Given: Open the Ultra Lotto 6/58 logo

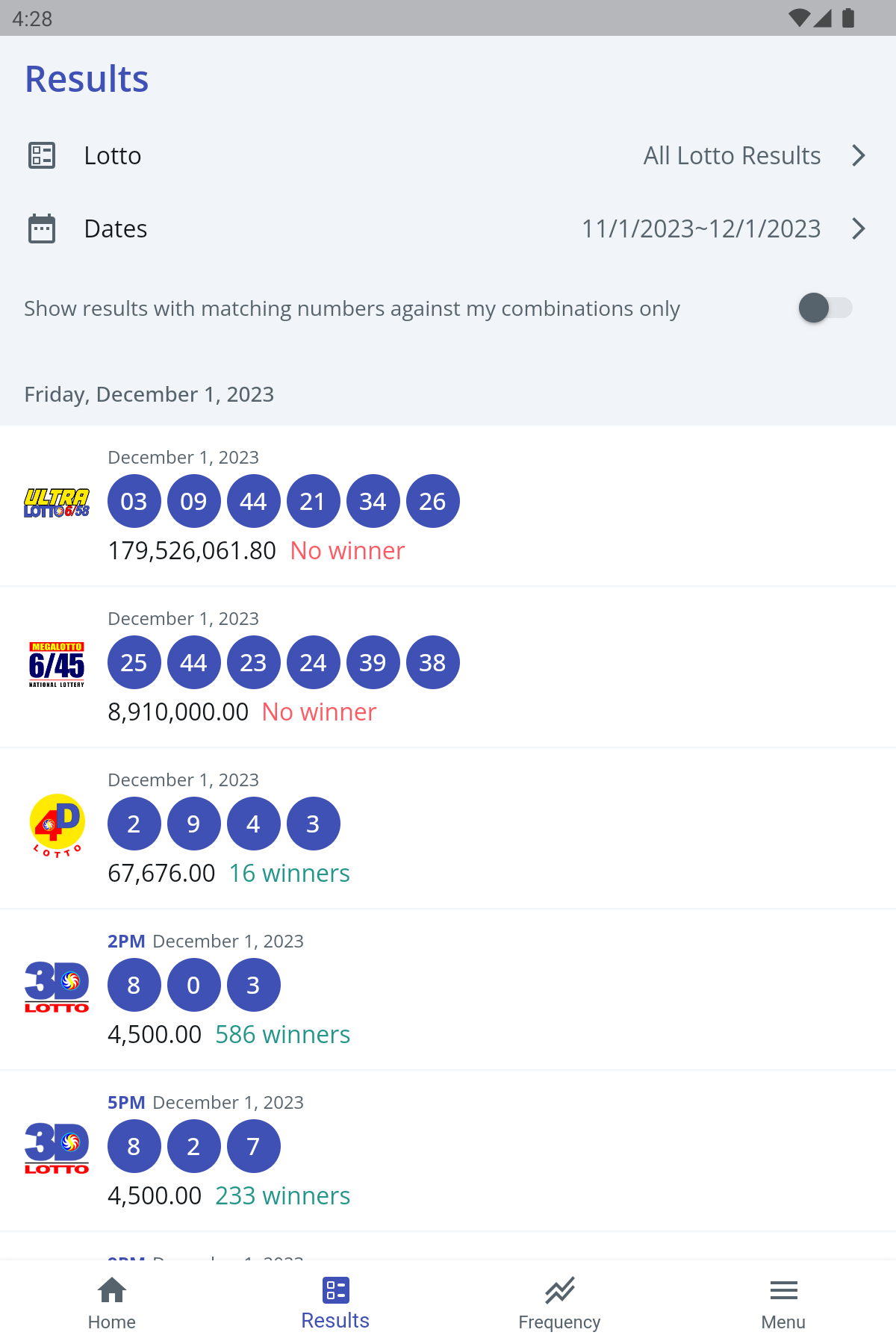Looking at the screenshot, I should tap(57, 503).
